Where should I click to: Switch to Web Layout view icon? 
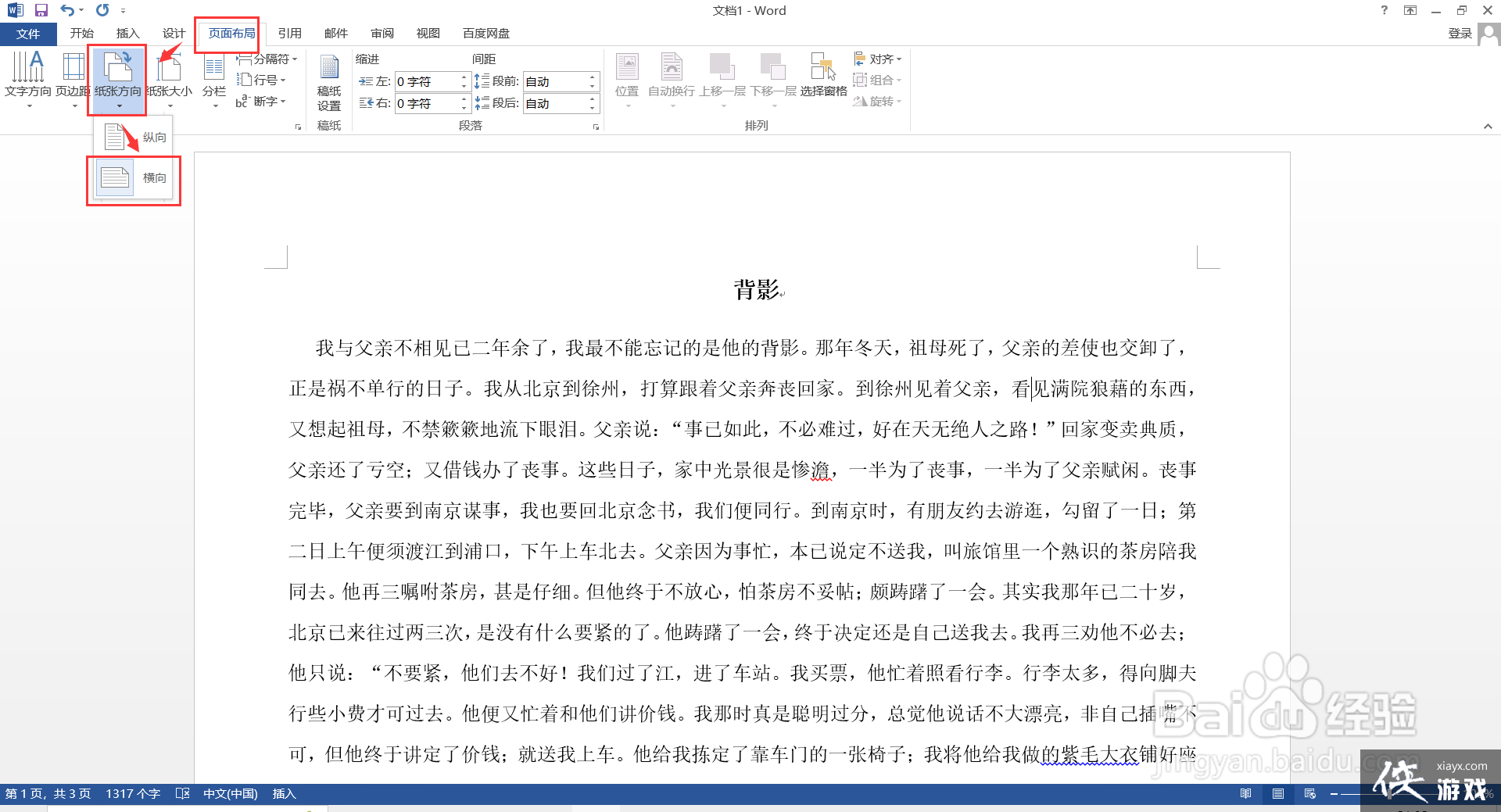(x=1310, y=793)
